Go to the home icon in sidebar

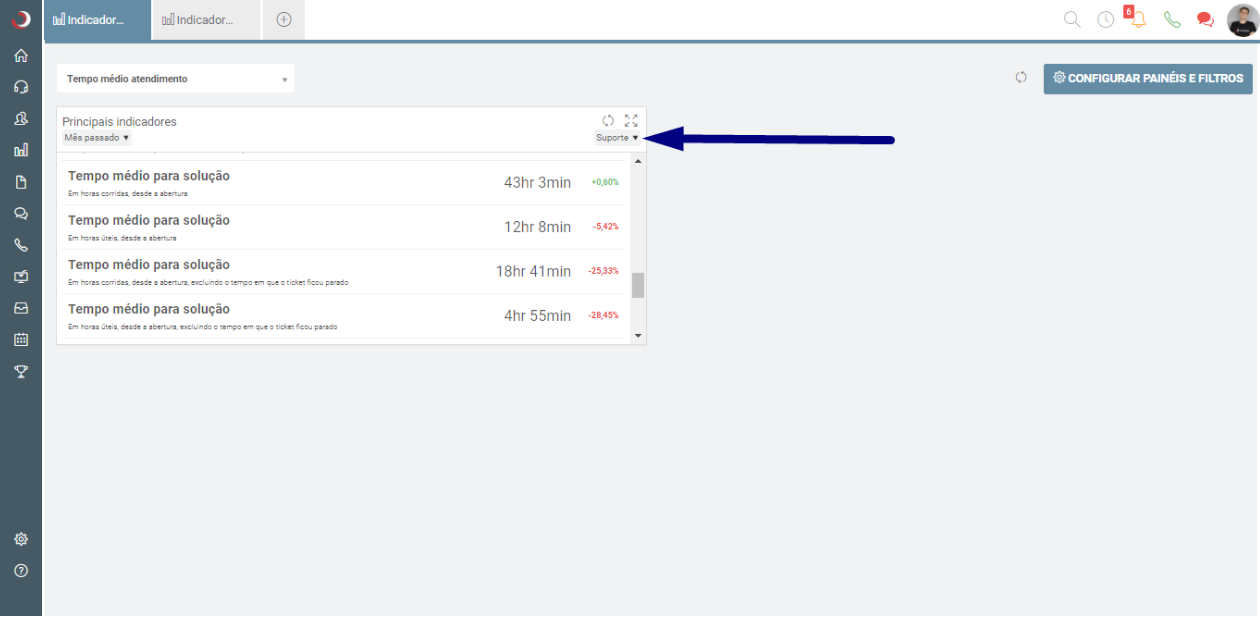(21, 56)
